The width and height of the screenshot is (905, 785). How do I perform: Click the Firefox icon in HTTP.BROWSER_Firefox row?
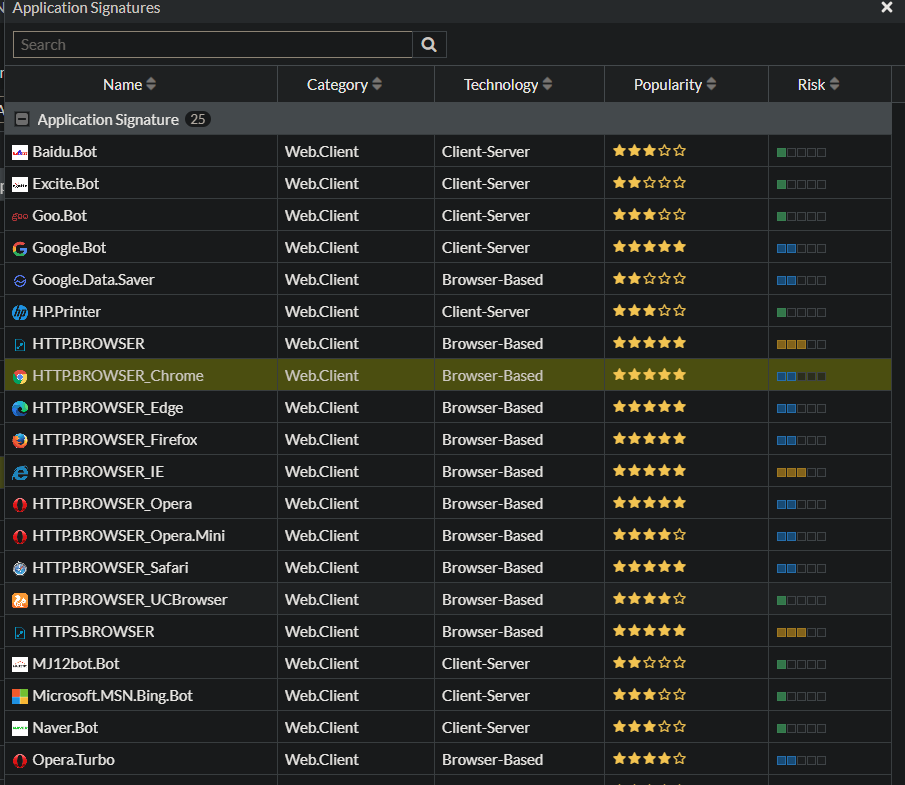pyautogui.click(x=20, y=440)
